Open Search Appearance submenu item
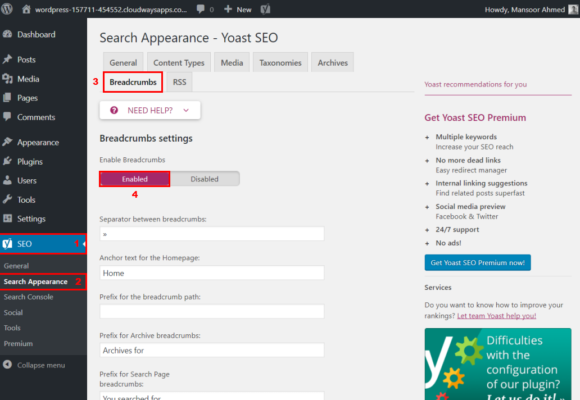The width and height of the screenshot is (580, 400). (x=36, y=282)
